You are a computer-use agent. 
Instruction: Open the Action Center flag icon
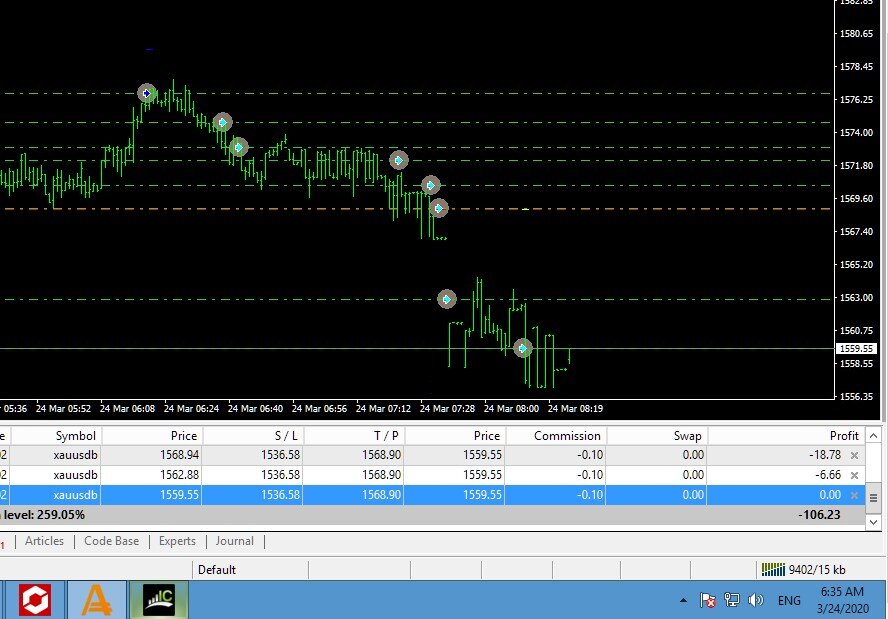point(707,600)
